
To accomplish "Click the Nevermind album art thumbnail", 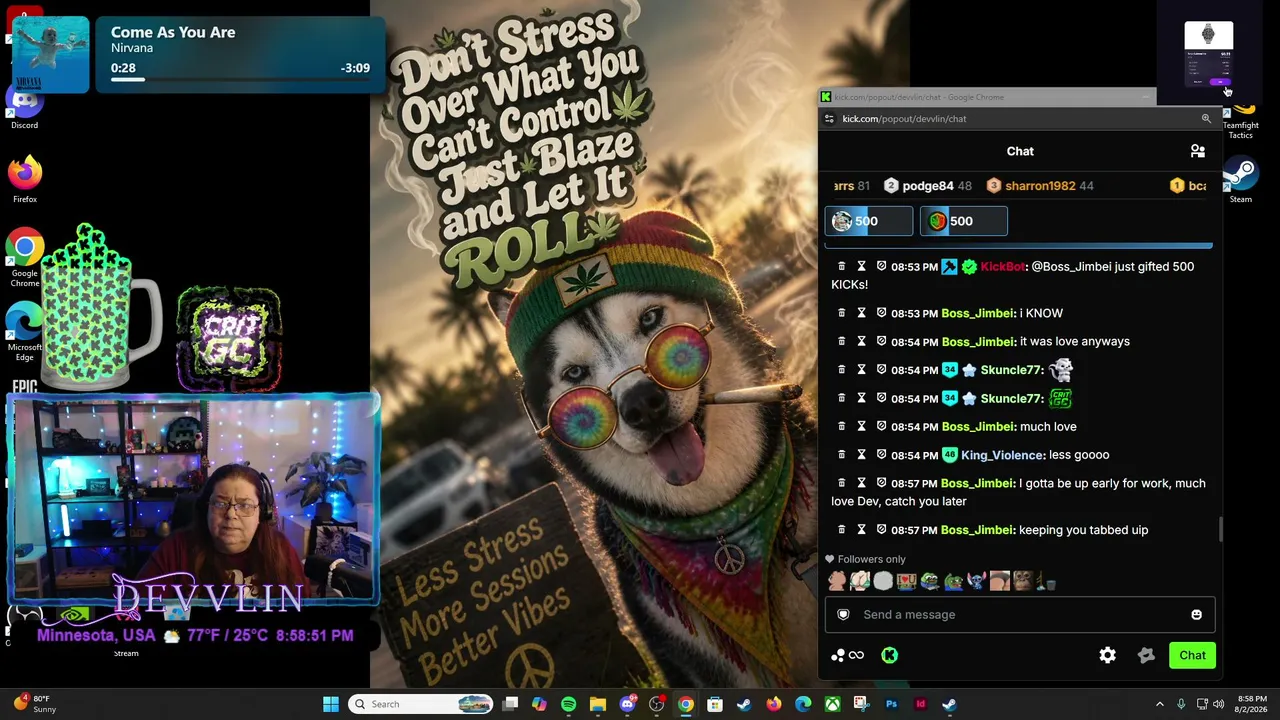I will pos(51,55).
